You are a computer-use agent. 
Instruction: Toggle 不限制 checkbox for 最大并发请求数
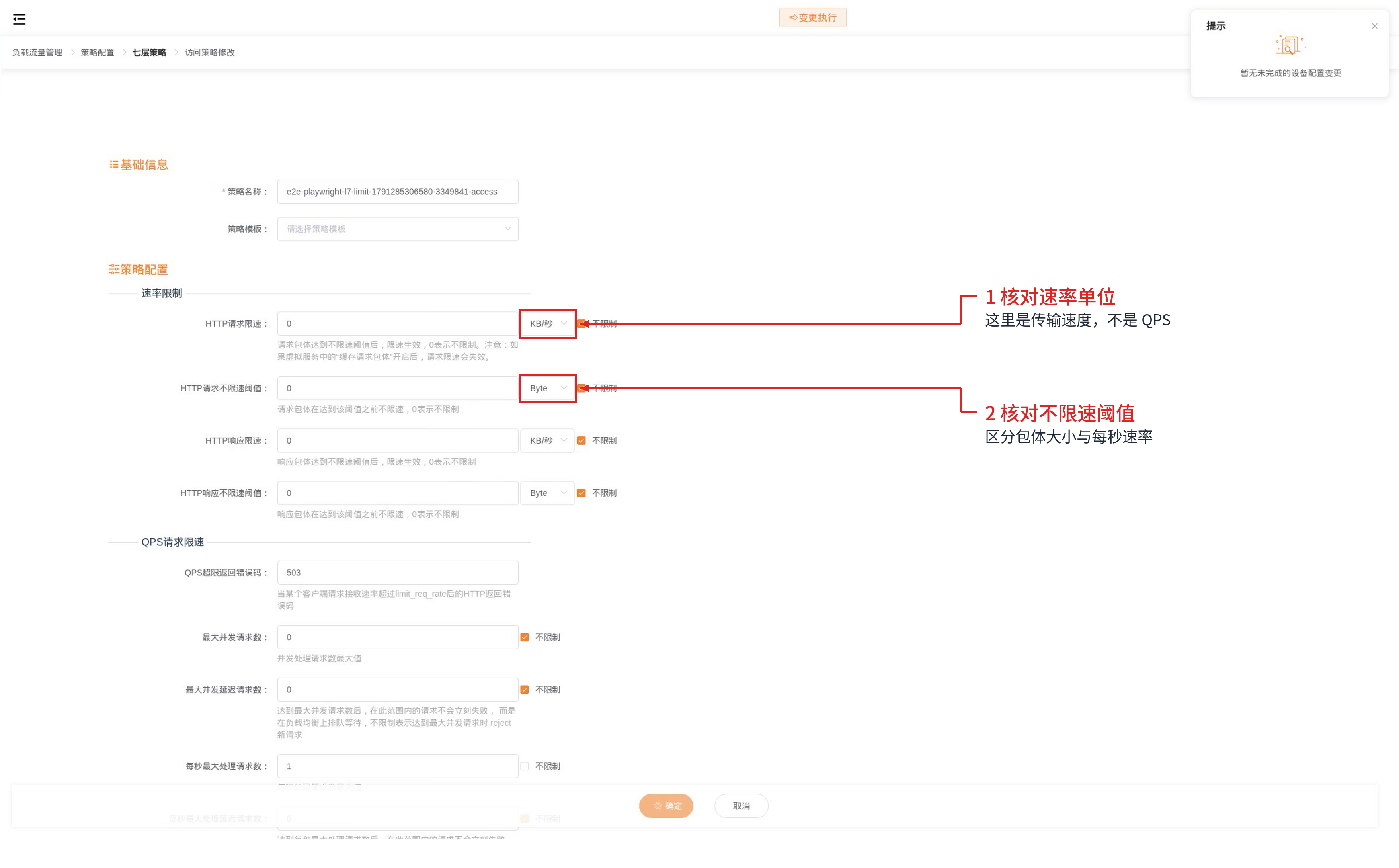click(524, 637)
